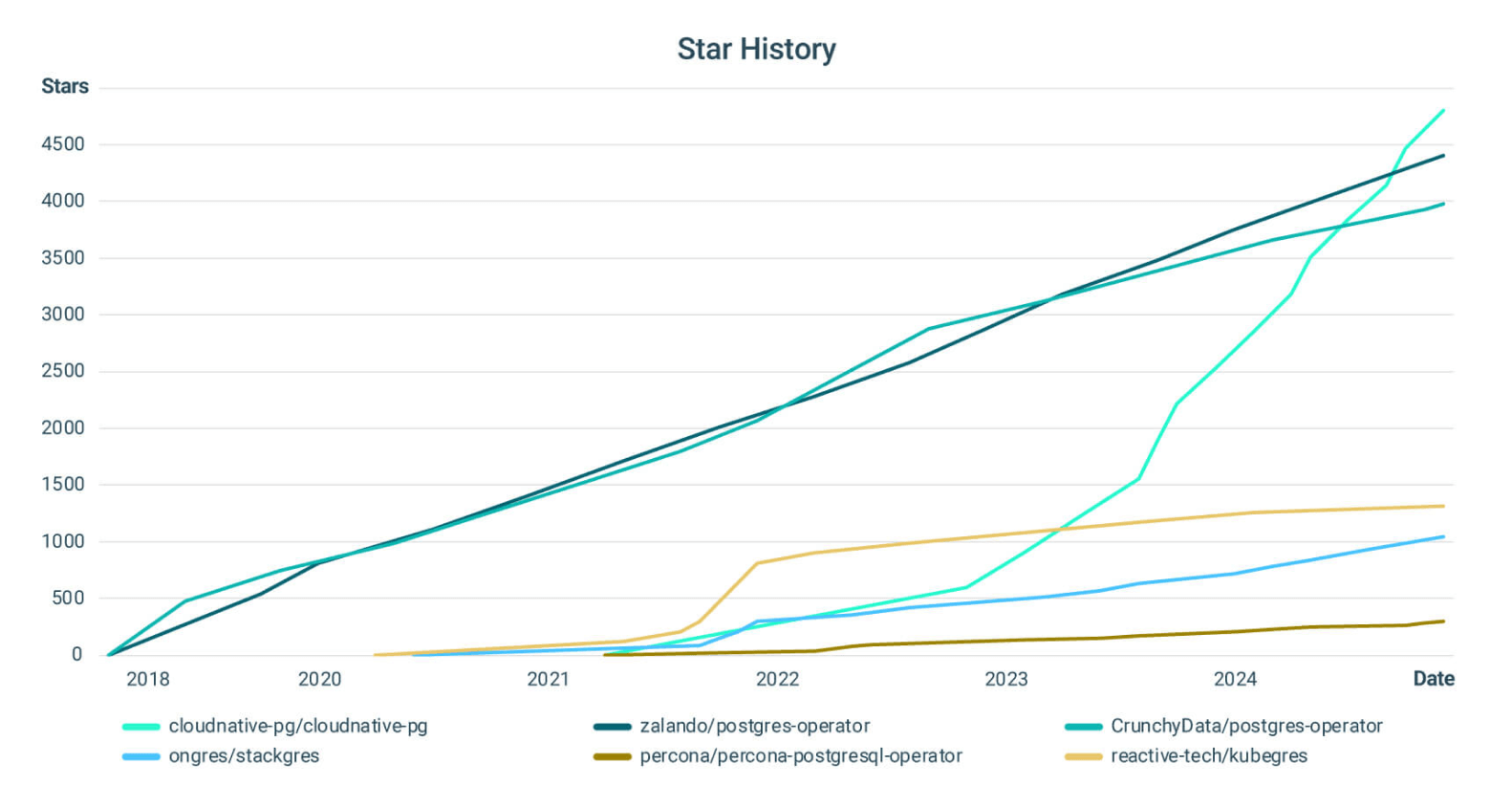Select the CrunchyData/postgres-operator legend label
This screenshot has height=807, width=1512.
[1246, 727]
